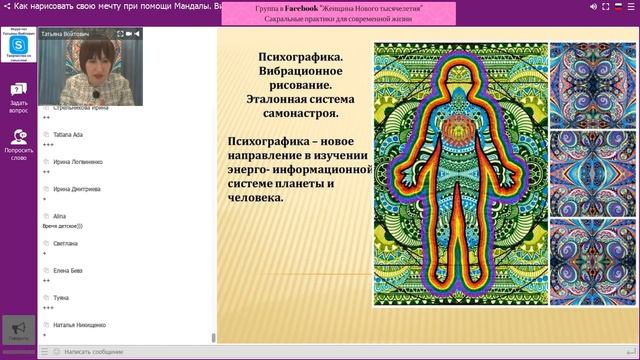Click the icon next to Ирина Дмитриева
Image resolution: width=640 pixels, height=360 pixels.
pos(46,189)
